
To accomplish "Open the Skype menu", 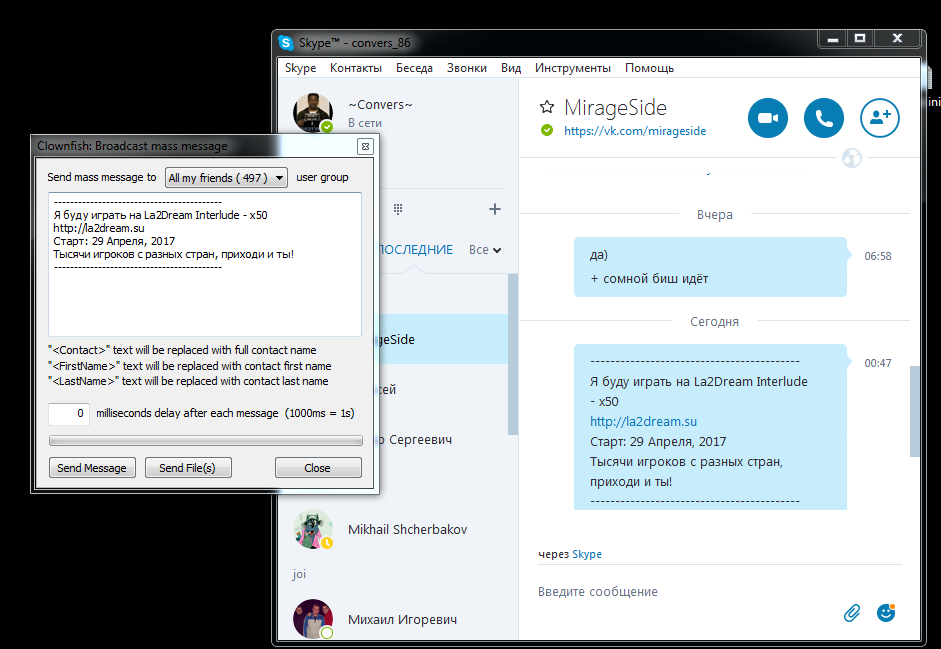I will point(301,68).
